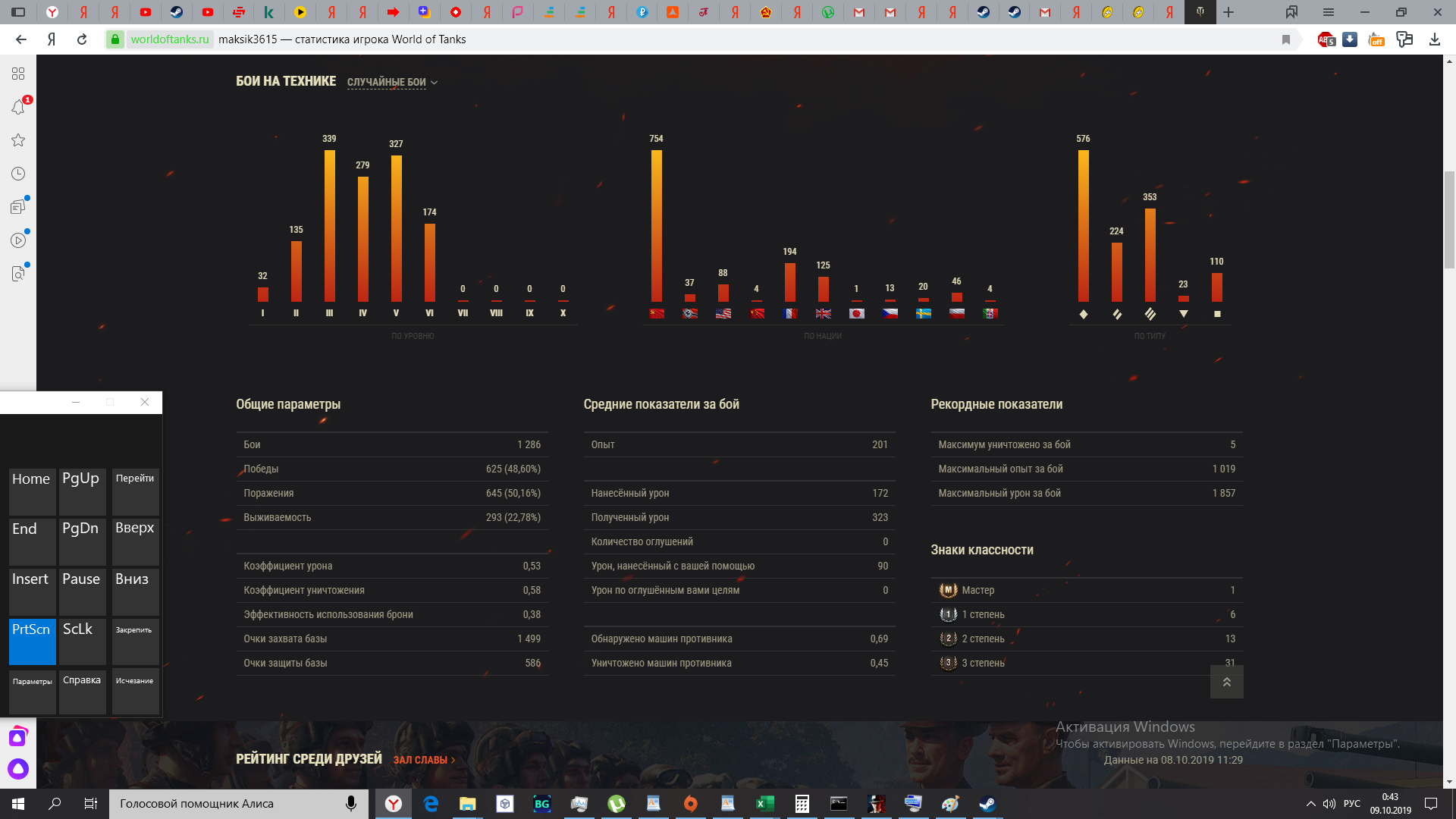Click the Alice assistant purple circle icon
Screen dimensions: 1456x819
point(18,769)
